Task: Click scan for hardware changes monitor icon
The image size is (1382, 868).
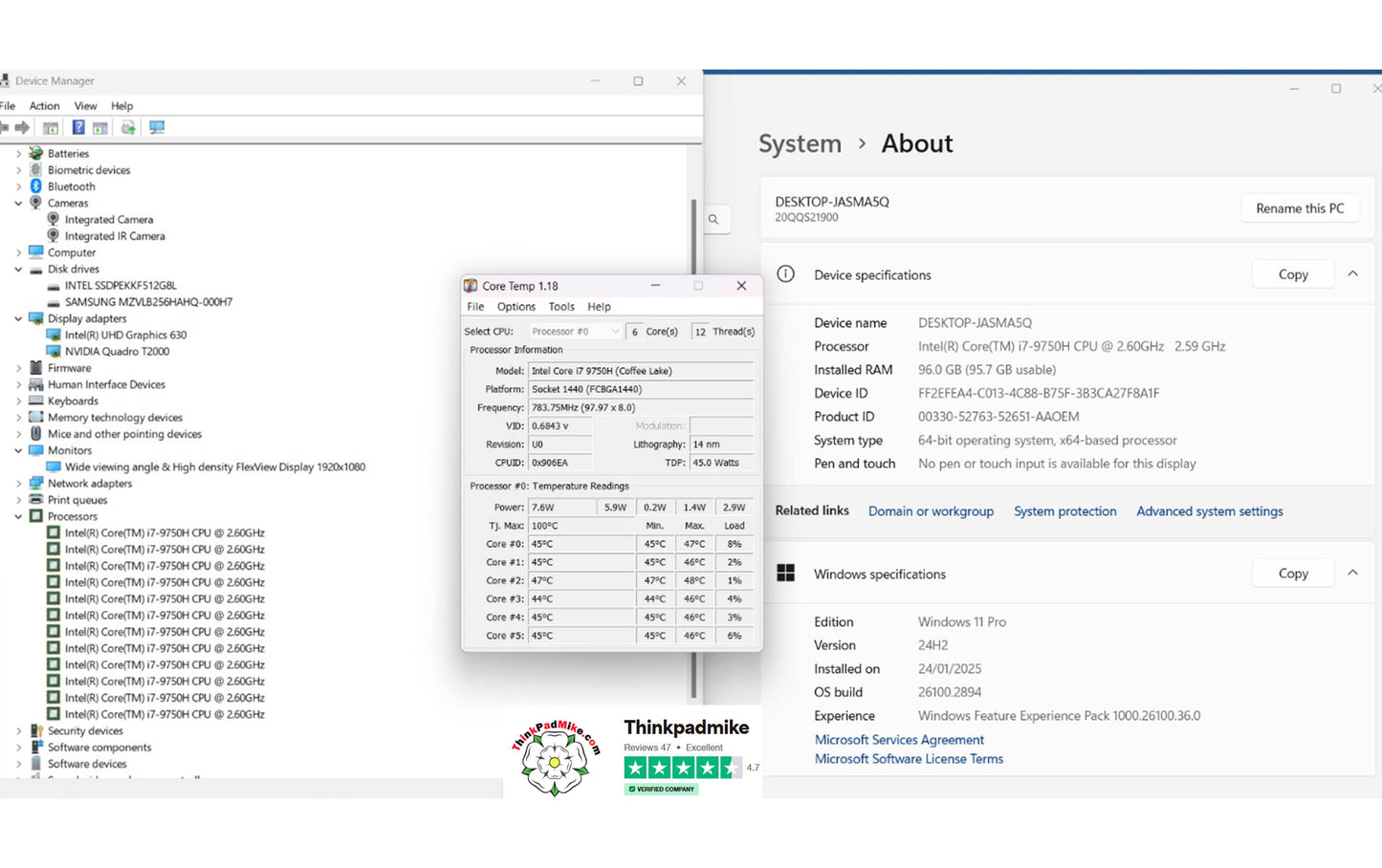Action: pyautogui.click(x=157, y=127)
